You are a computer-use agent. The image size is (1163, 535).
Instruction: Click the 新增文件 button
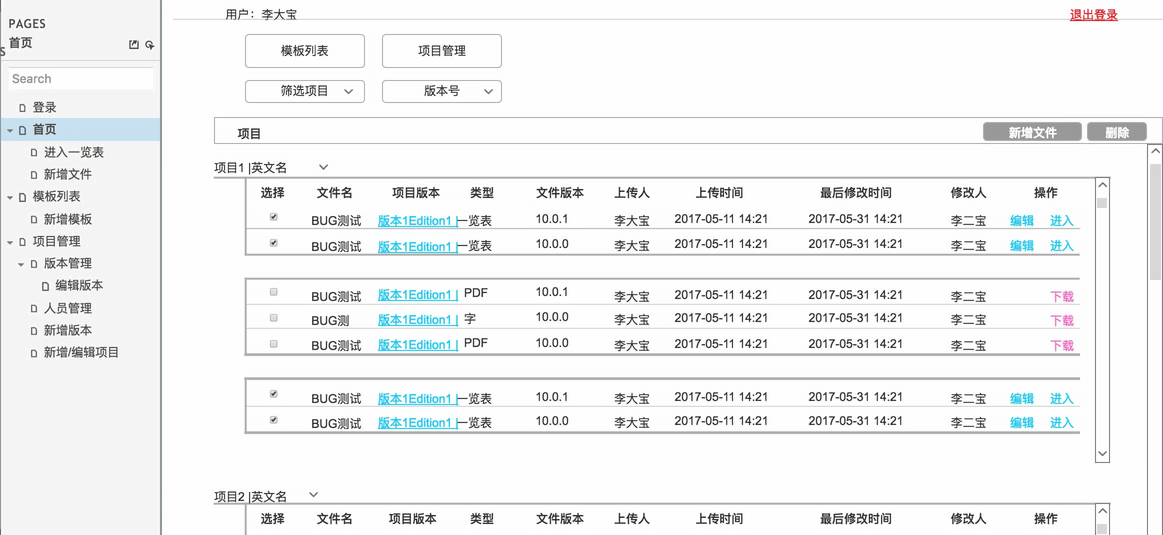pyautogui.click(x=1032, y=132)
